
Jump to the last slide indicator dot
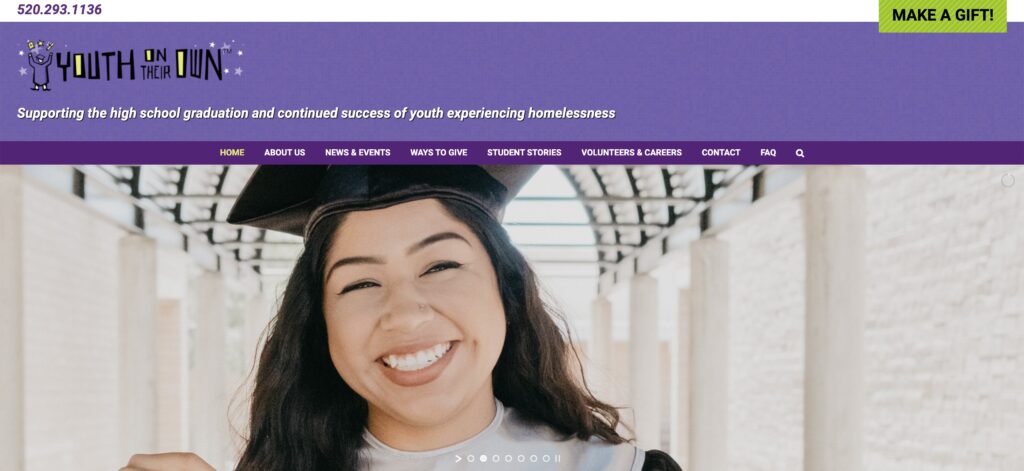[x=546, y=459]
